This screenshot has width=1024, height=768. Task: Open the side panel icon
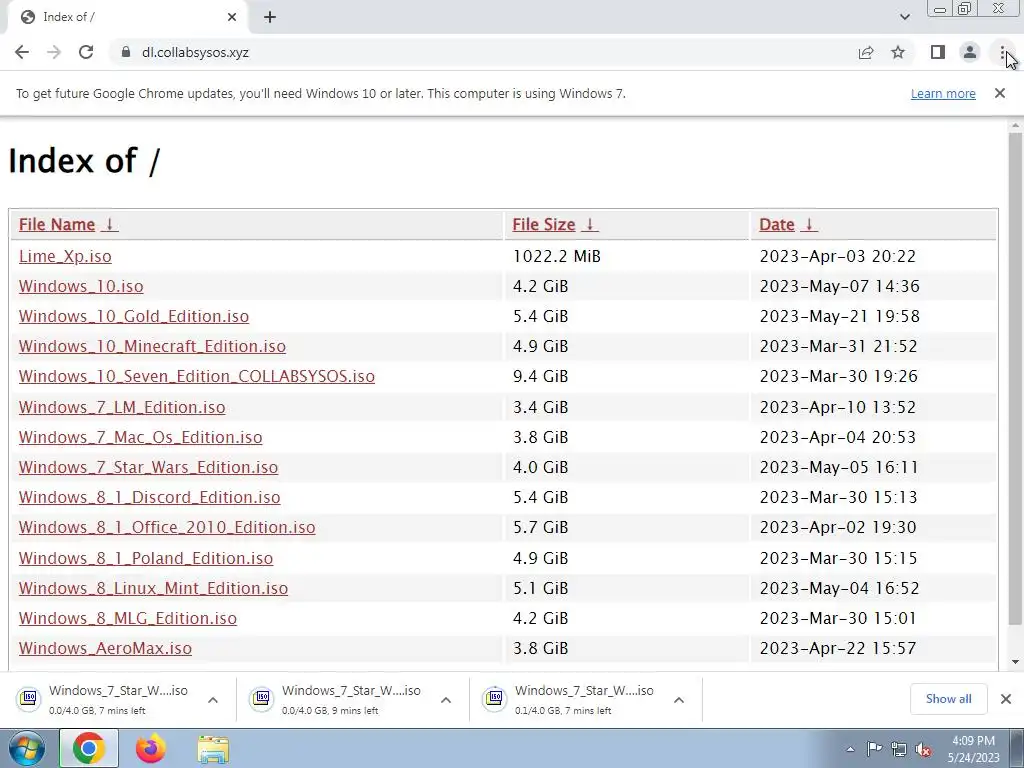(938, 52)
